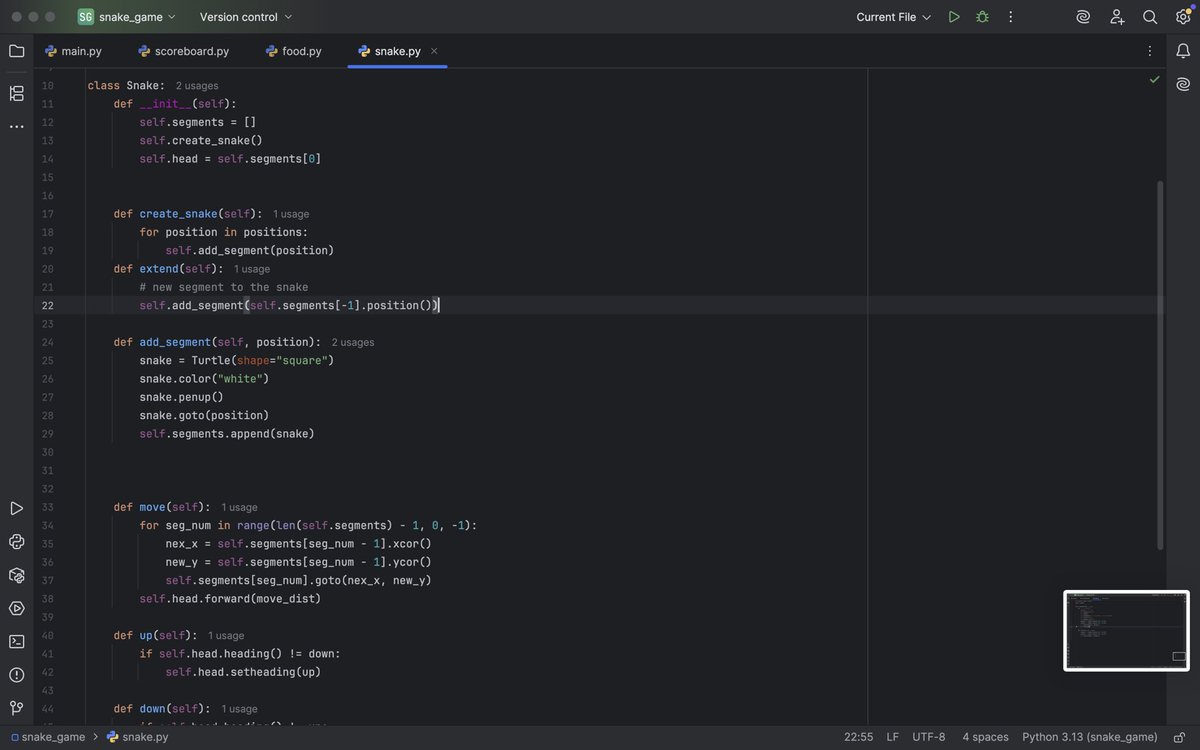Show '1 usage' hint for move
1200x750 pixels.
coord(239,507)
